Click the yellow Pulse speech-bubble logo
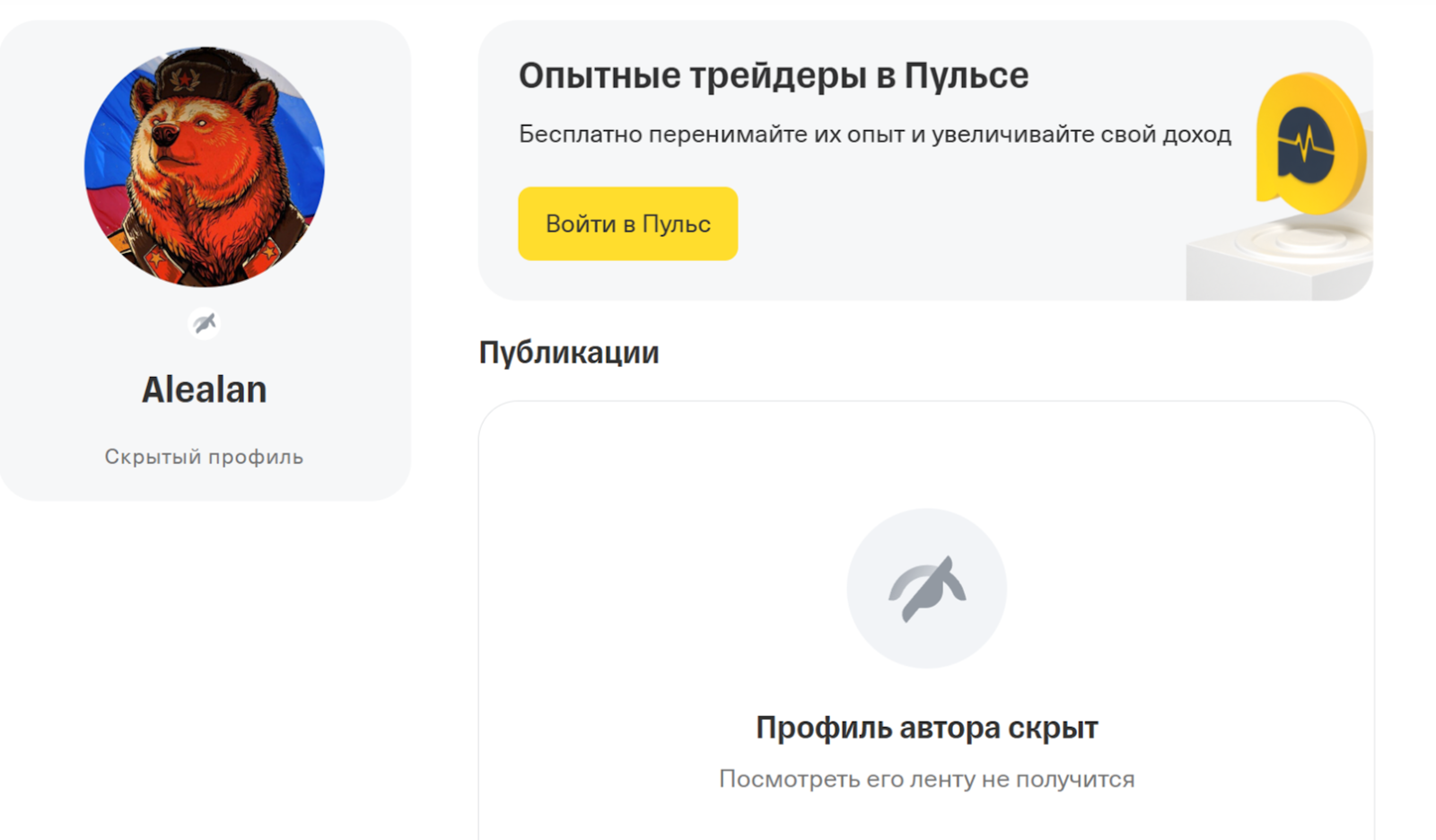1436x840 pixels. pos(1309,144)
